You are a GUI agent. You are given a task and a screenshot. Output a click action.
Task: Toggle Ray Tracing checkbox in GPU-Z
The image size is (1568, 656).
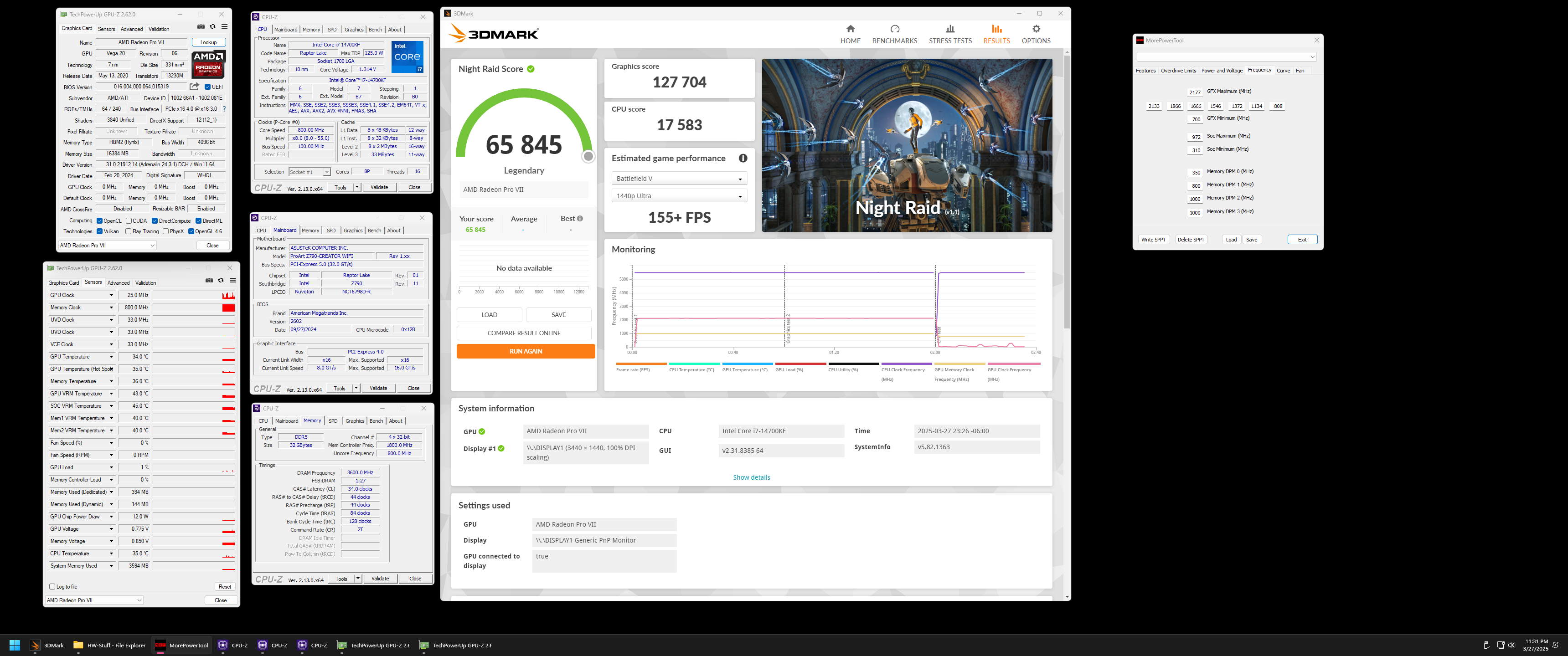[x=129, y=231]
